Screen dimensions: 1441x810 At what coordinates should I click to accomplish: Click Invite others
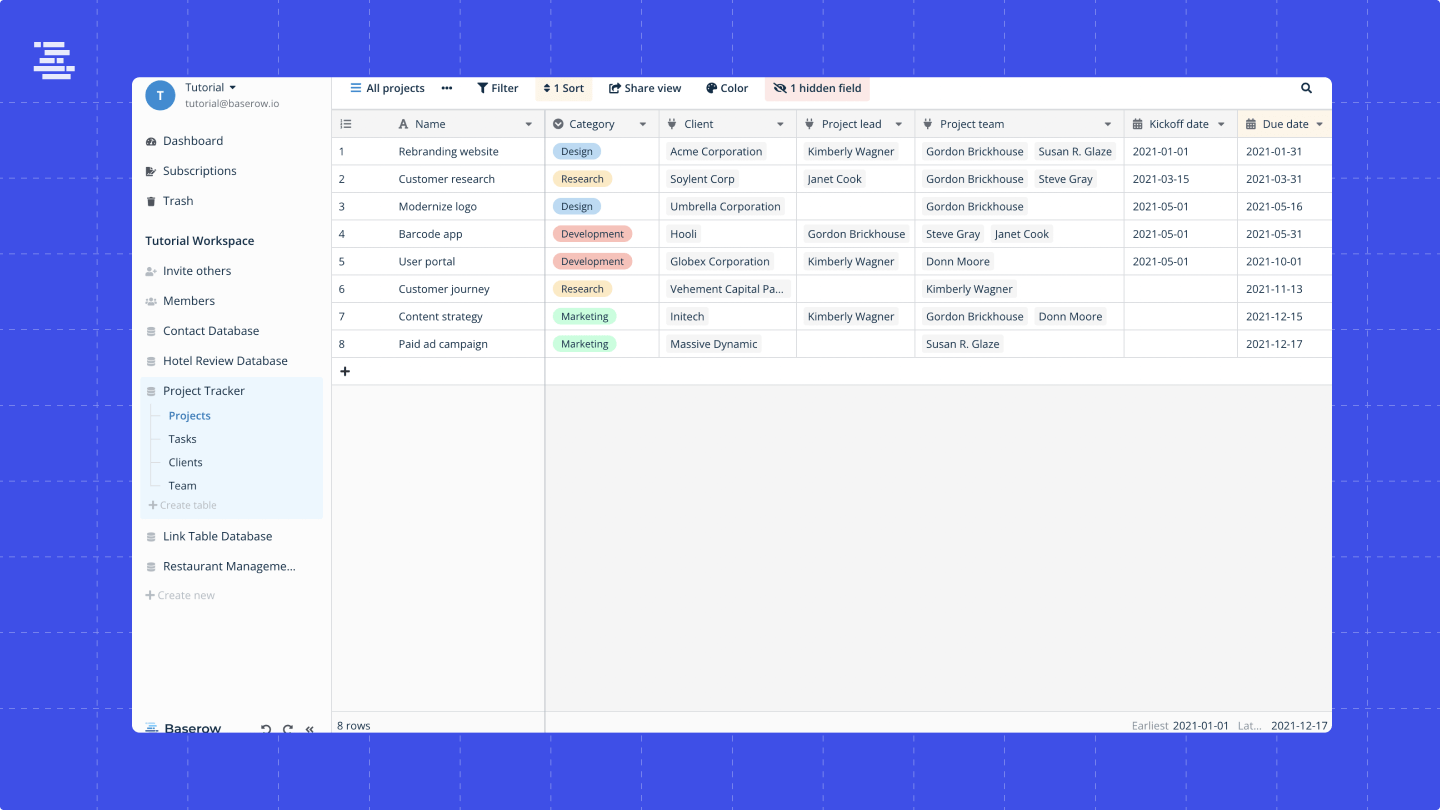(x=197, y=271)
